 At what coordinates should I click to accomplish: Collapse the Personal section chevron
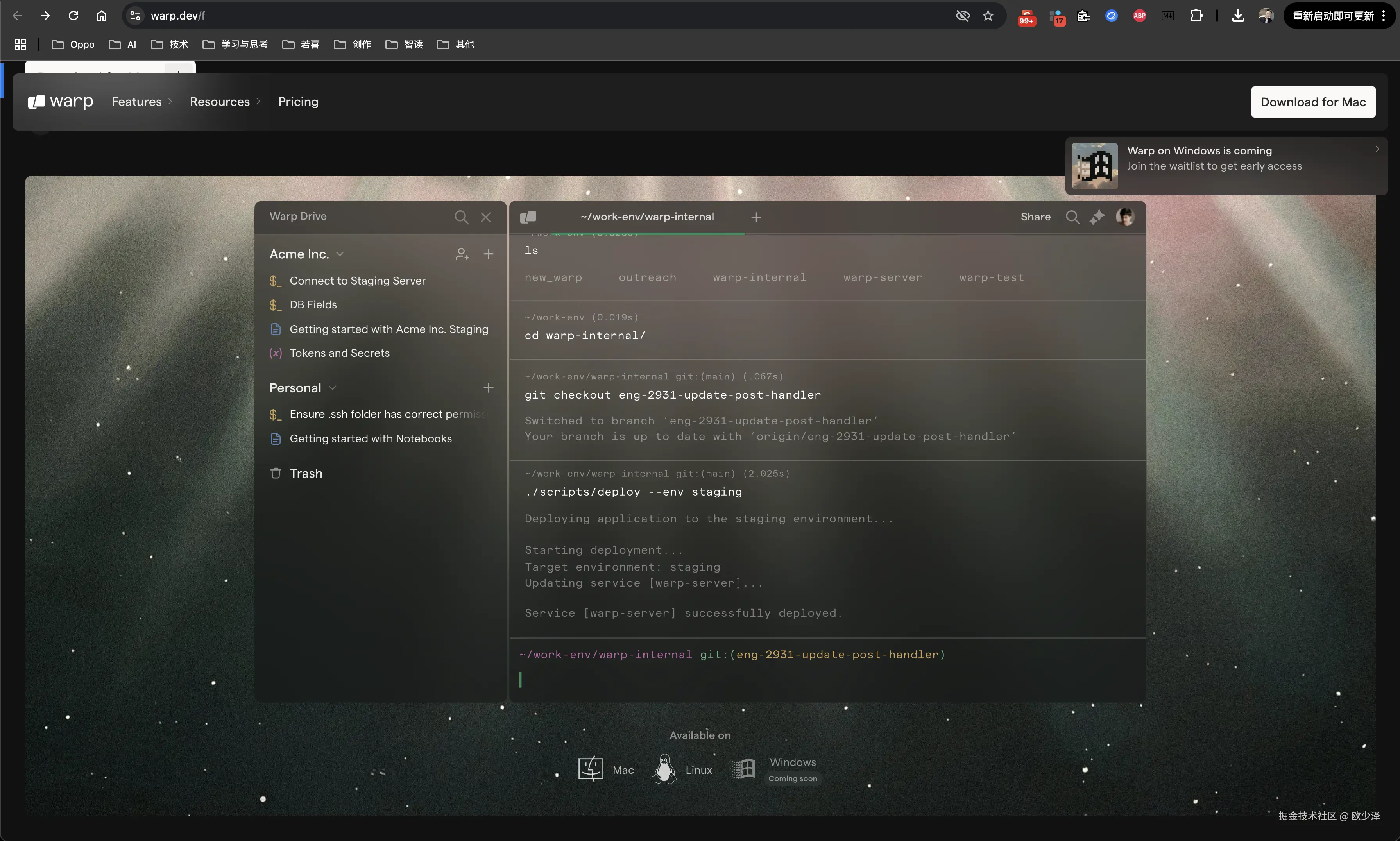coord(333,388)
